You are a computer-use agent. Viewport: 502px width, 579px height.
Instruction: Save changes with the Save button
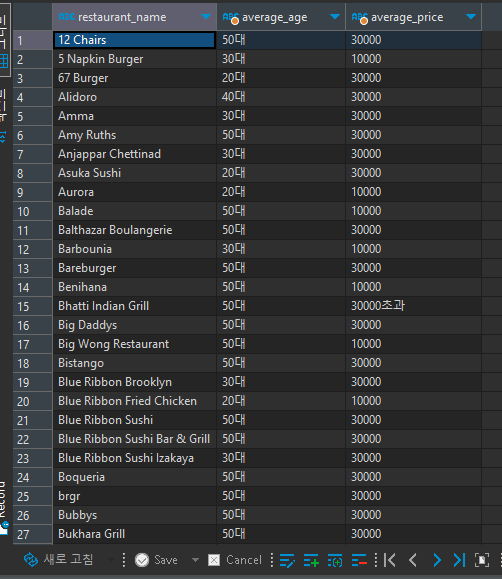[156, 560]
